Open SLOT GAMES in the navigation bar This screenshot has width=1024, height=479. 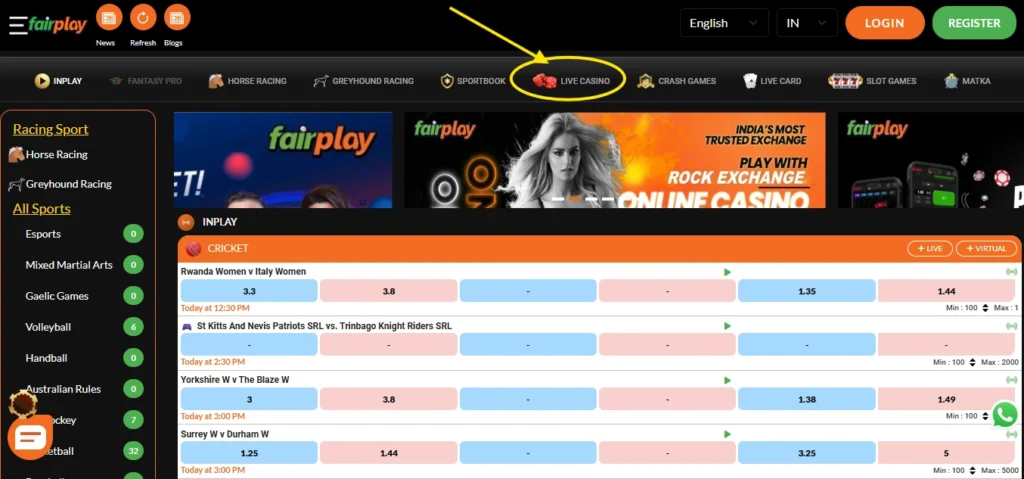click(x=872, y=81)
